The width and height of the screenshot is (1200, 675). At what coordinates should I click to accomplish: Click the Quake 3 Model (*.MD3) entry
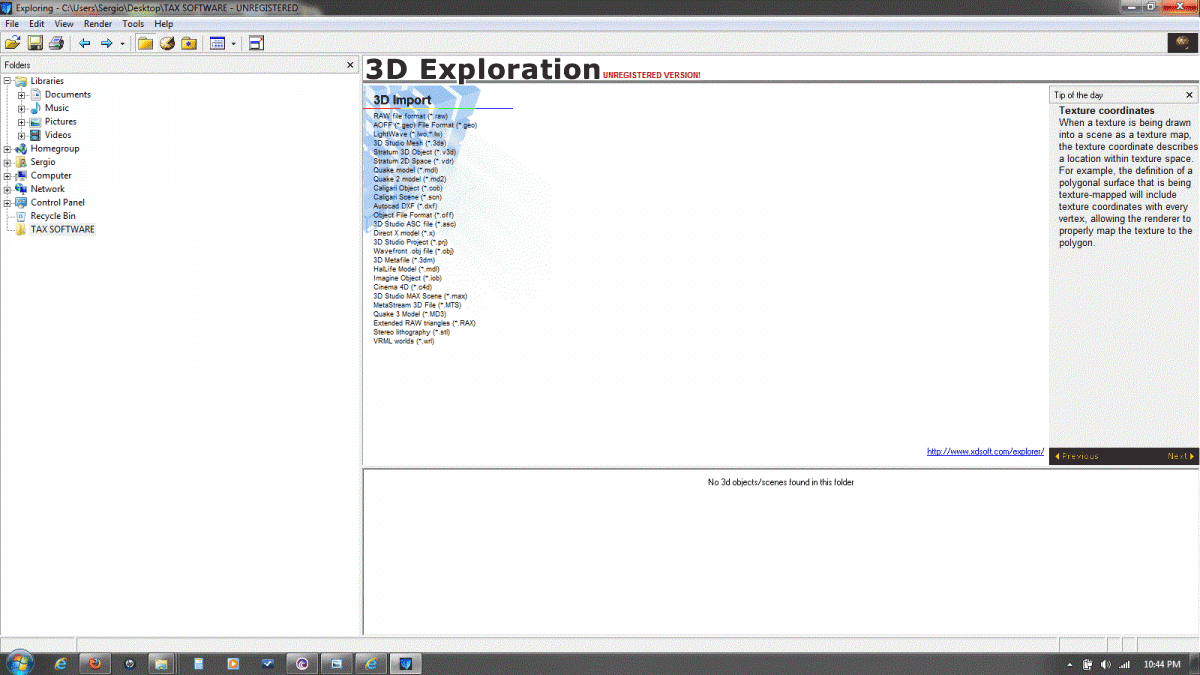coord(410,314)
